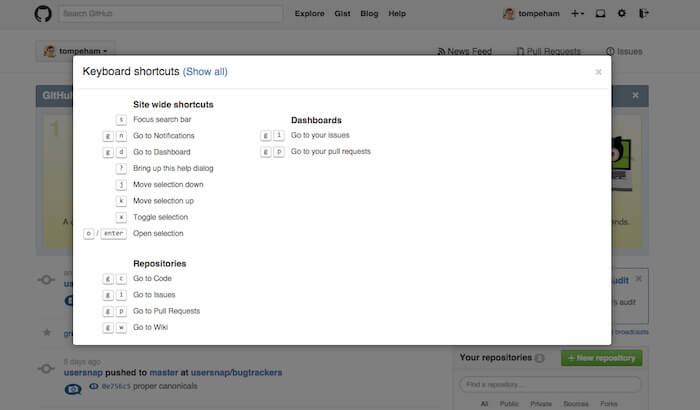The image size is (700, 410).
Task: Click Show all shortcuts link
Action: click(205, 71)
